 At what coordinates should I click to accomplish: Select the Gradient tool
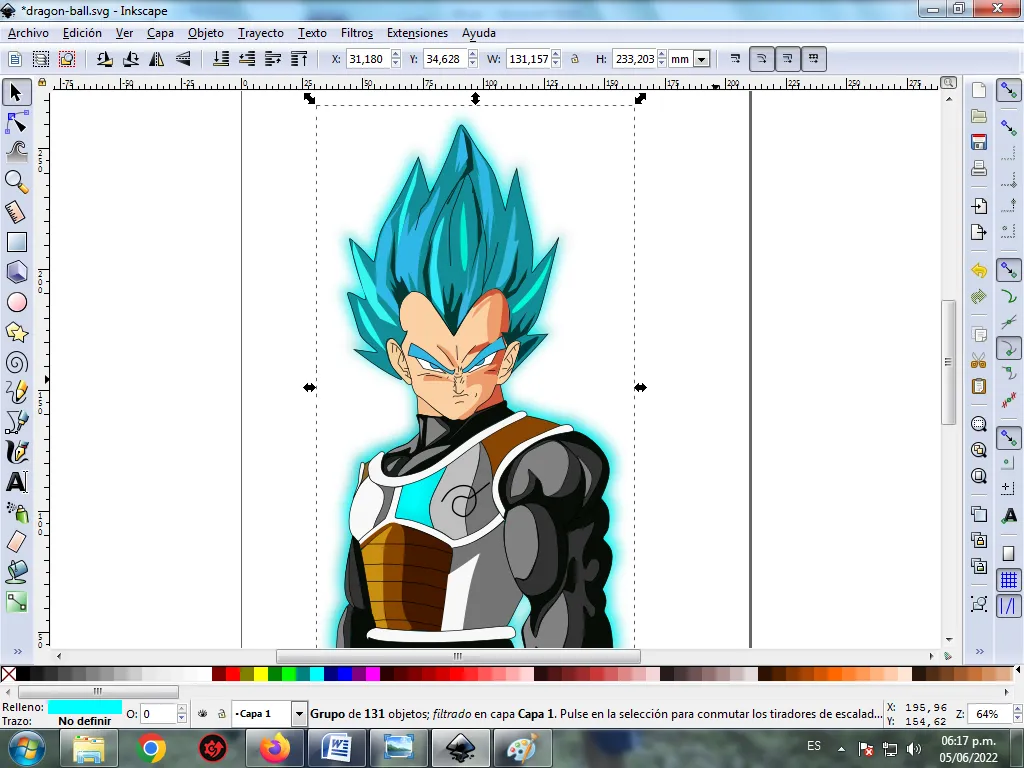tap(16, 602)
